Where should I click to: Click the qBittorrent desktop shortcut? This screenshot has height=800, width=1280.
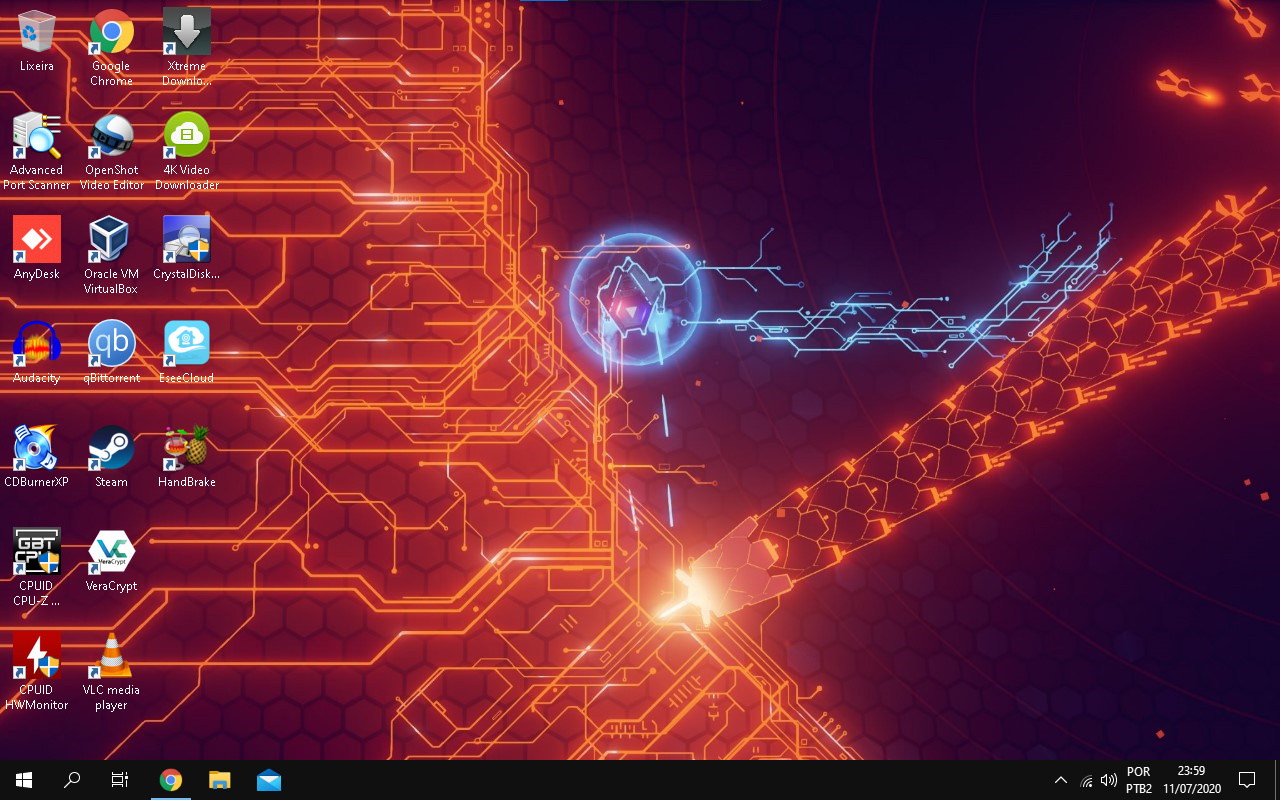coord(111,345)
